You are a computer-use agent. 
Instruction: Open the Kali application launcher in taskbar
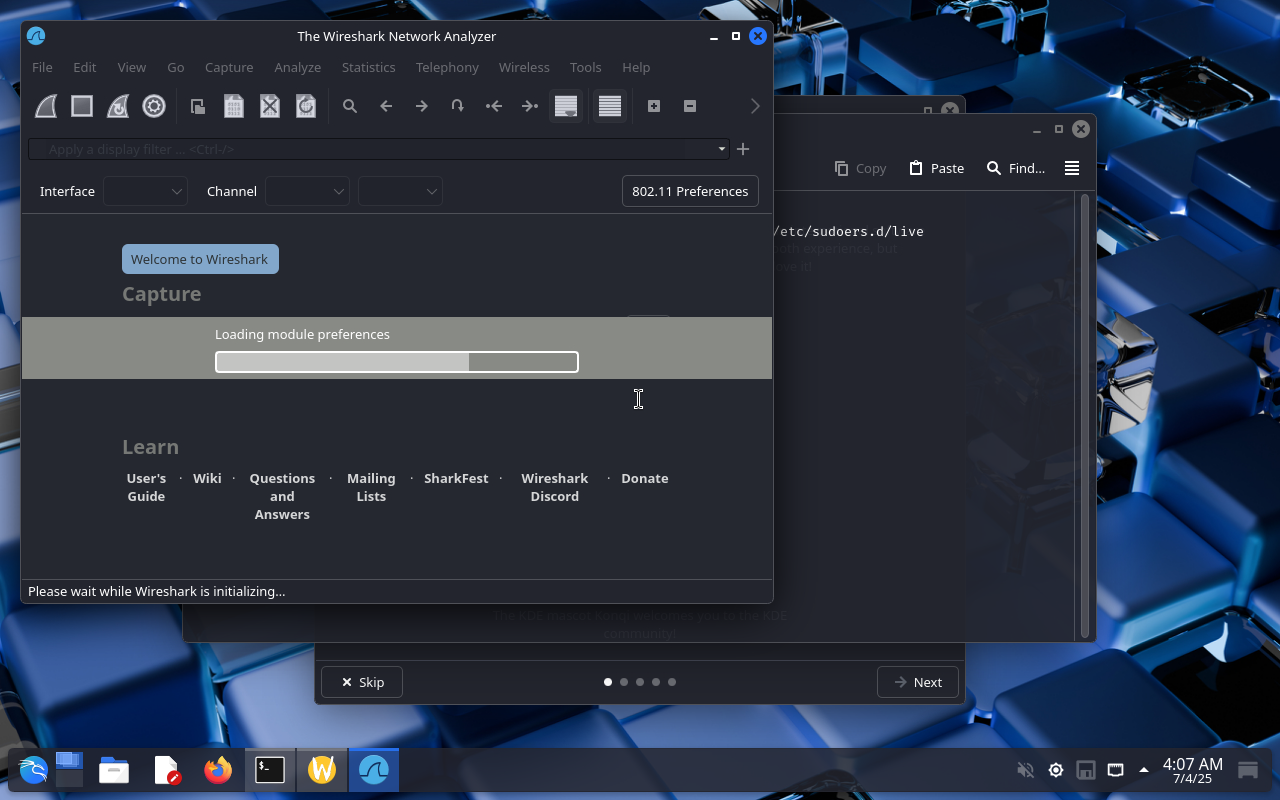pos(33,770)
